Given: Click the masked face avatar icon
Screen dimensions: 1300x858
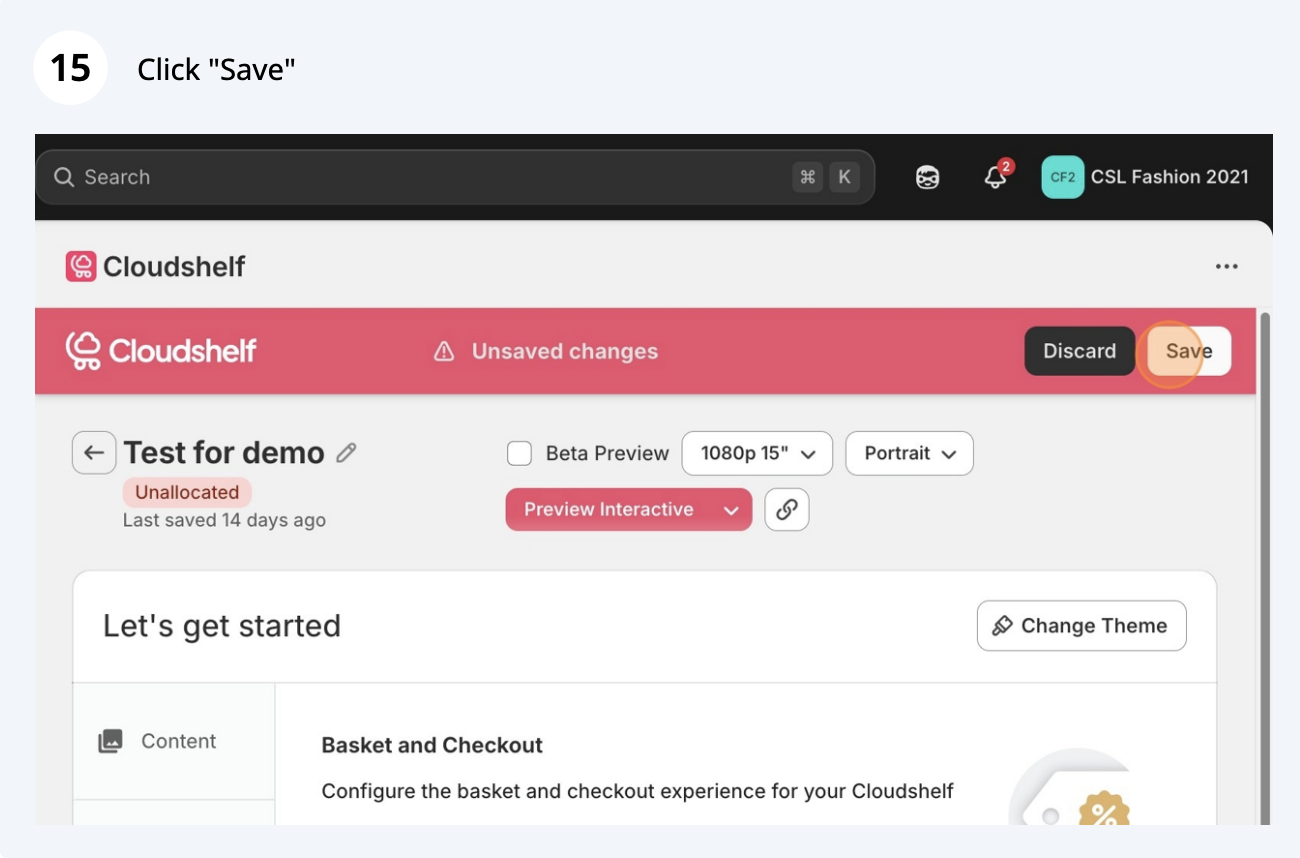Looking at the screenshot, I should pos(928,178).
